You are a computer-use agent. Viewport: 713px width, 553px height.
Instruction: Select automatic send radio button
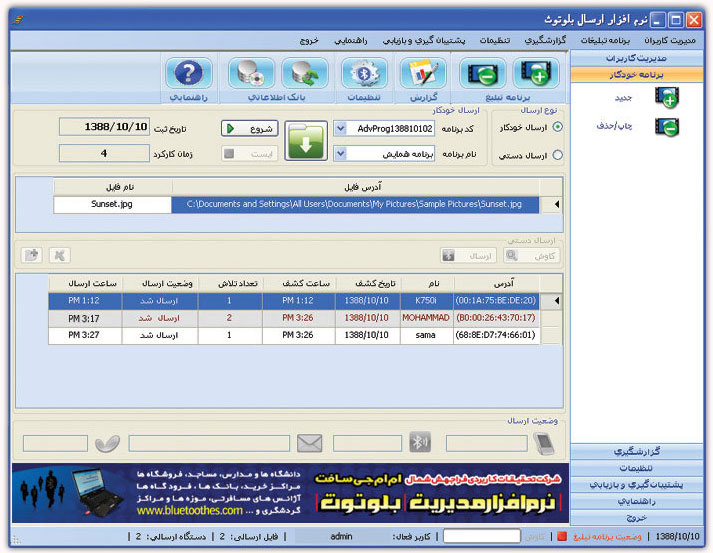[557, 127]
